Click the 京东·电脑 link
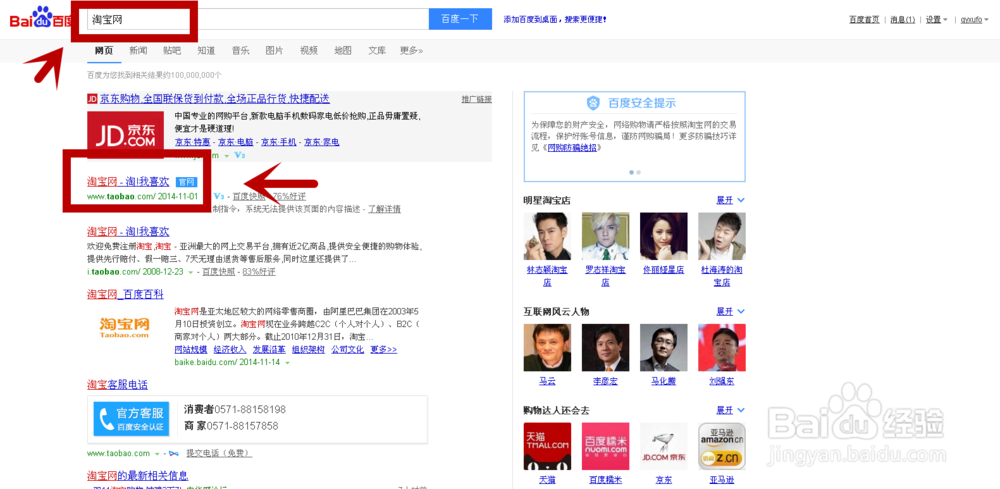Screen dimensions: 1000x489 point(236,142)
